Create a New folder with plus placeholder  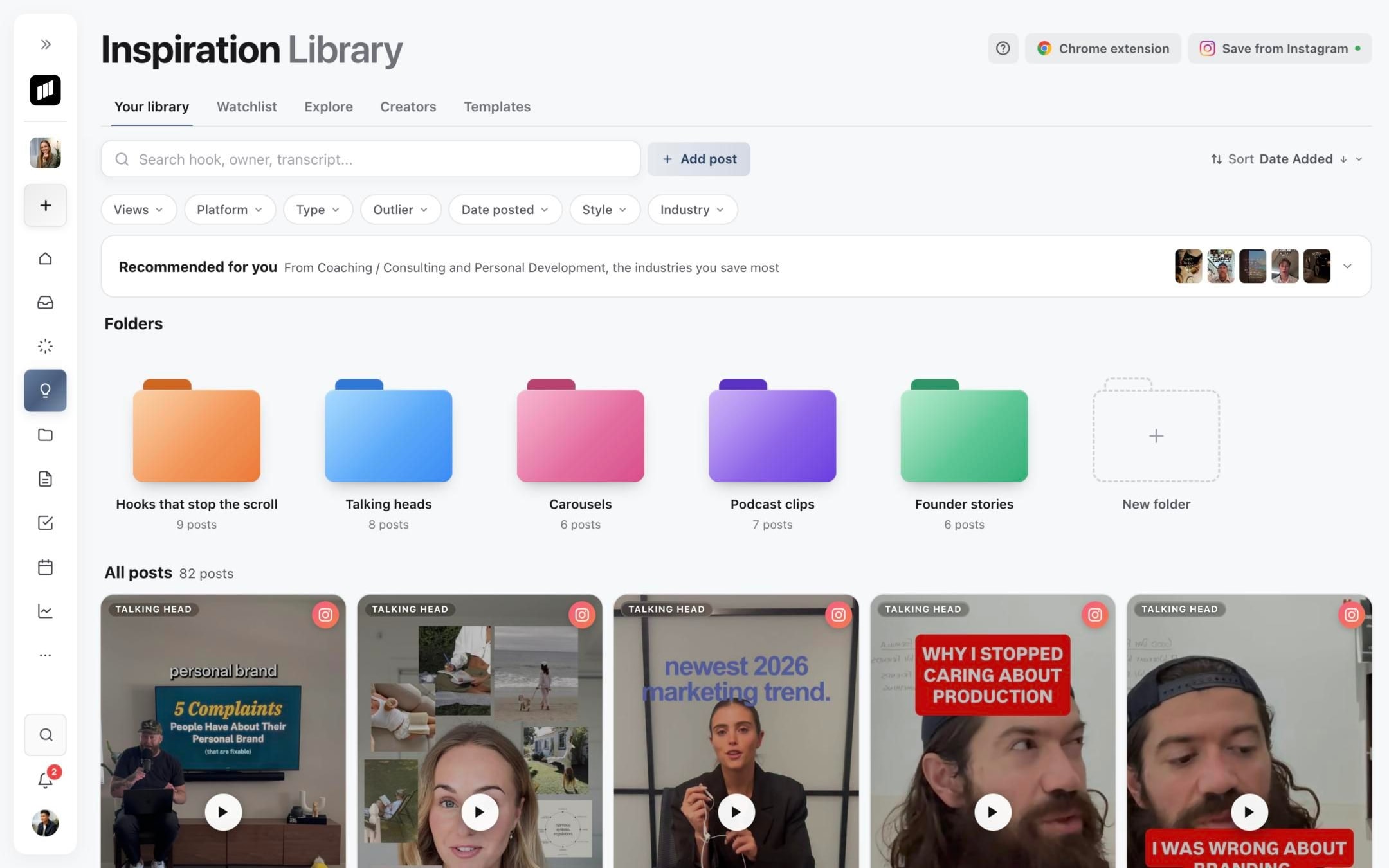pos(1156,431)
